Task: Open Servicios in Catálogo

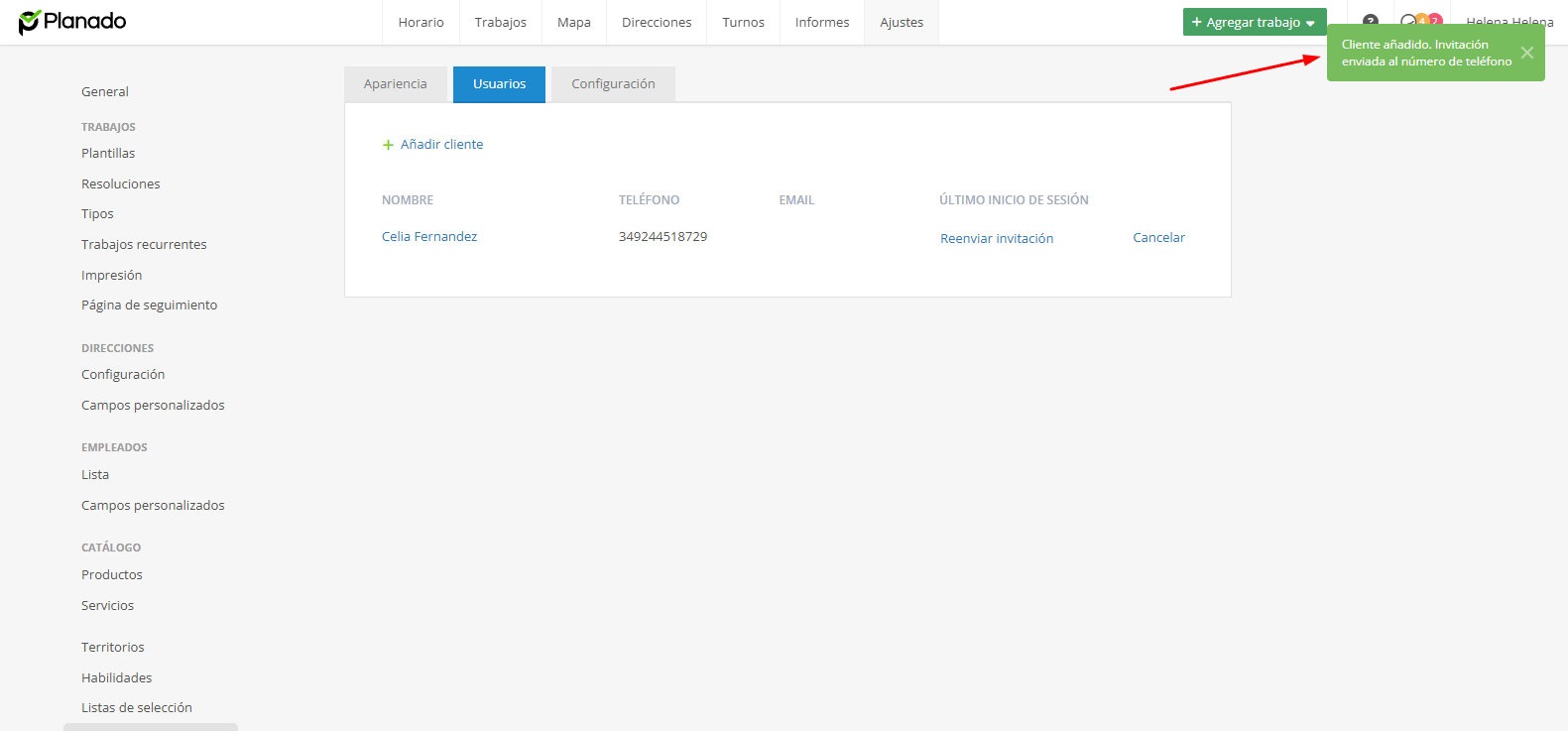Action: click(x=107, y=606)
